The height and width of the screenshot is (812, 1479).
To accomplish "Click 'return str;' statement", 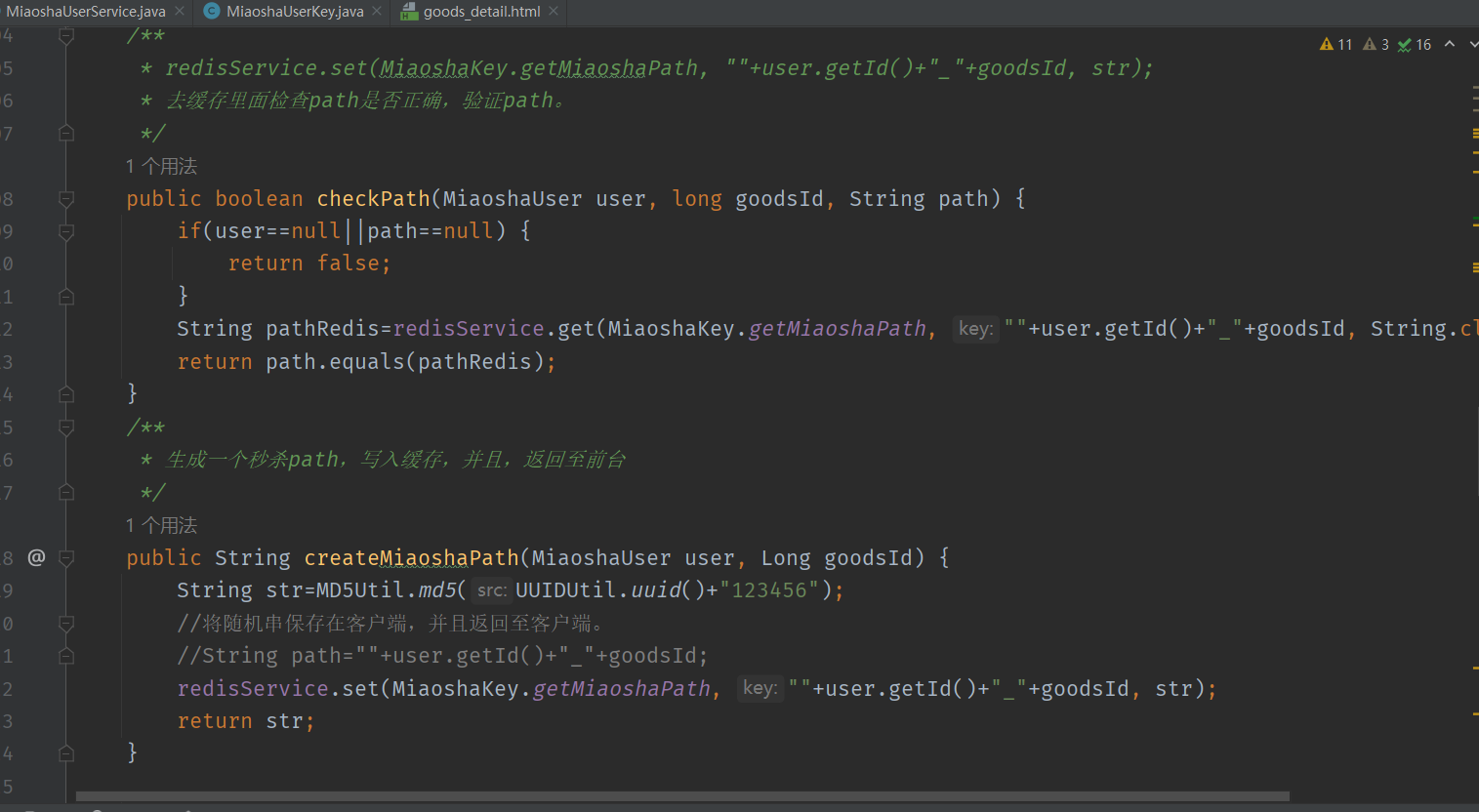I will 246,721.
